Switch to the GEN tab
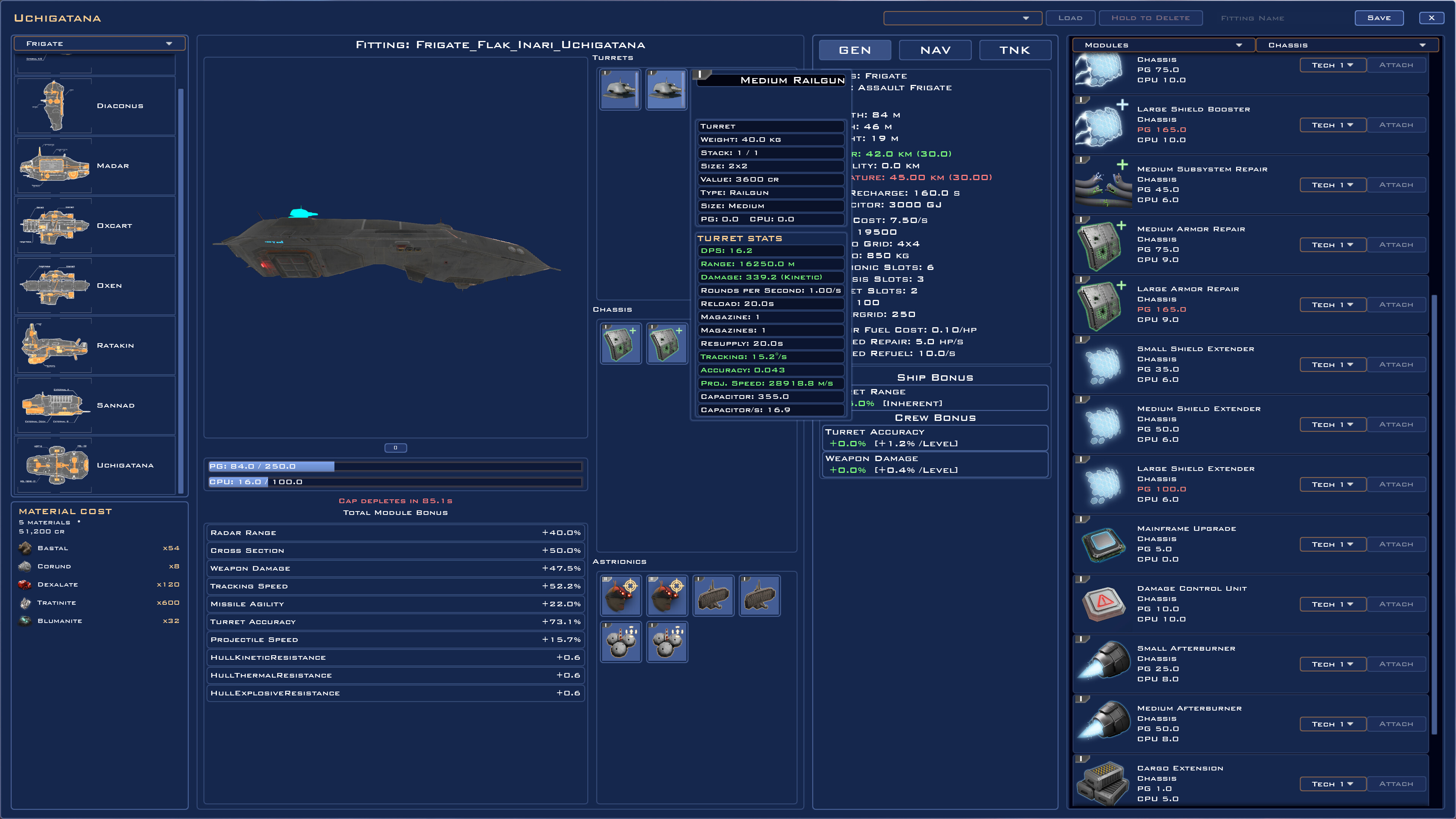Screen dimensions: 1456x819 point(855,50)
